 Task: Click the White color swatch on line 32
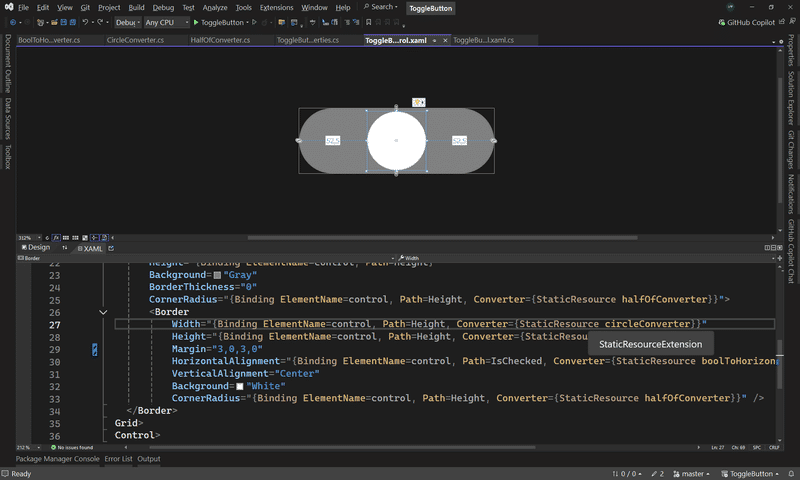(240, 387)
